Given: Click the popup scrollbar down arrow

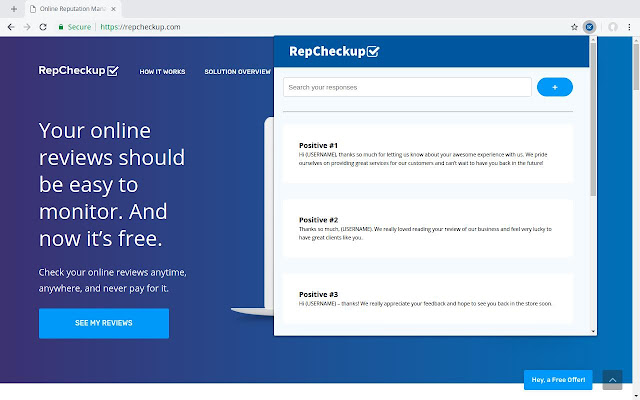Looking at the screenshot, I should [x=593, y=331].
